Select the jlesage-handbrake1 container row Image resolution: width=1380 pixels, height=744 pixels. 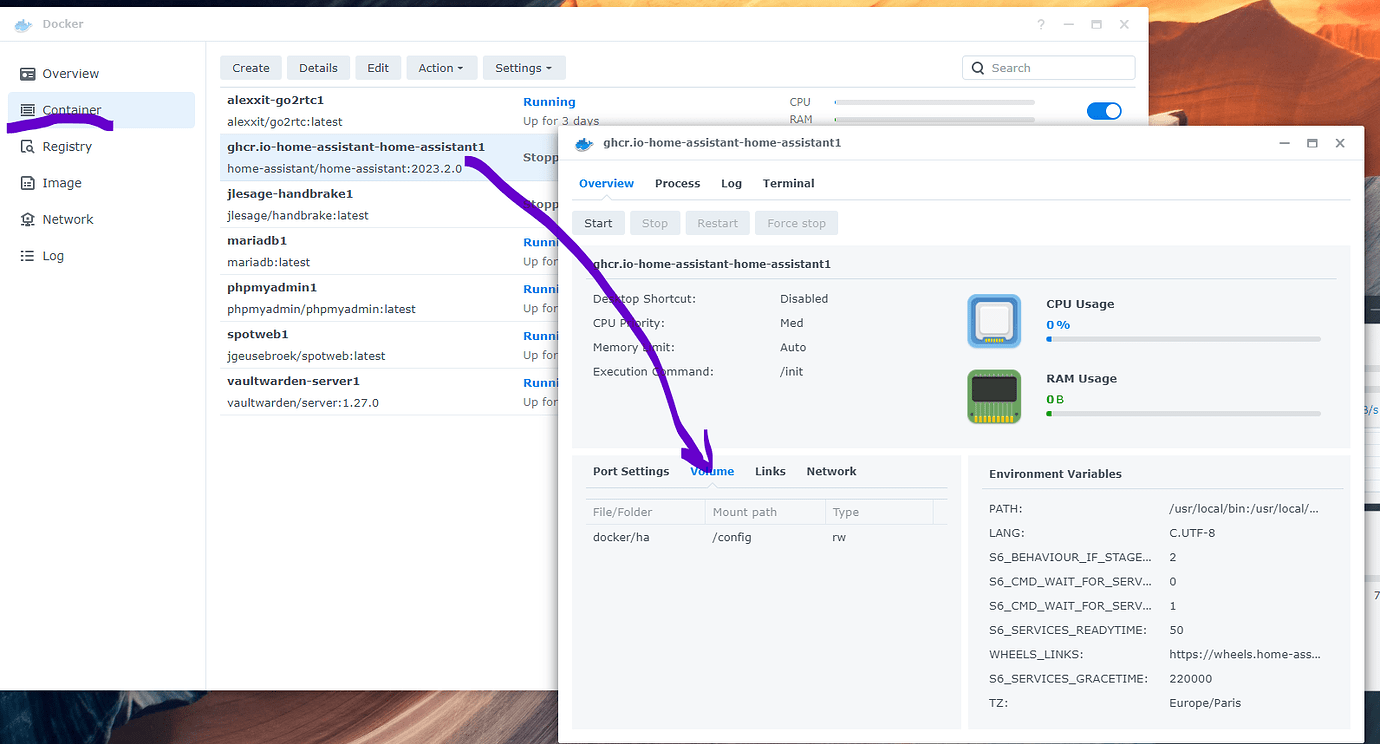pos(388,204)
